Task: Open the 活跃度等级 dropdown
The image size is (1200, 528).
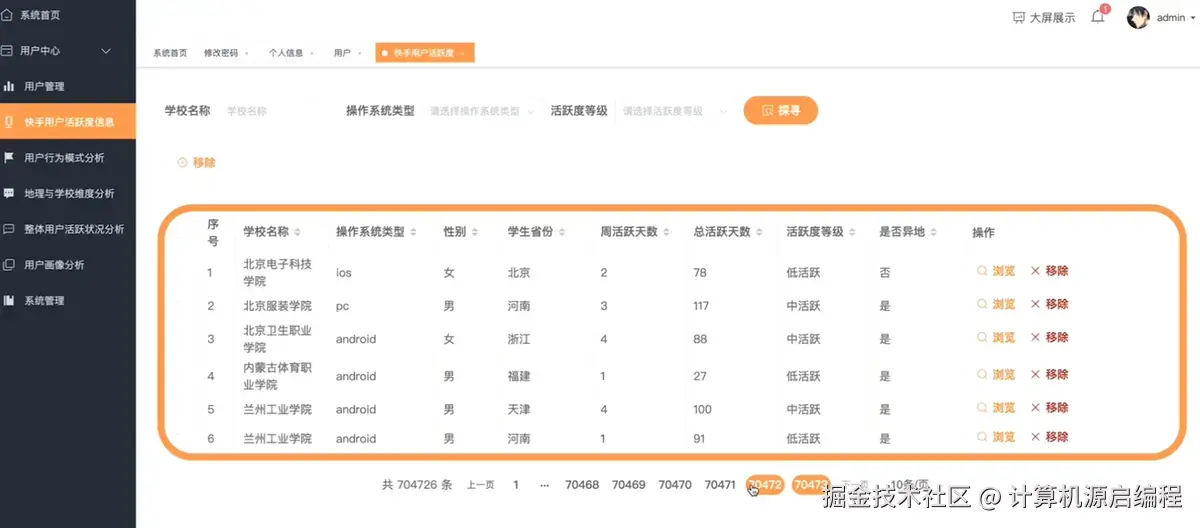Action: 676,112
